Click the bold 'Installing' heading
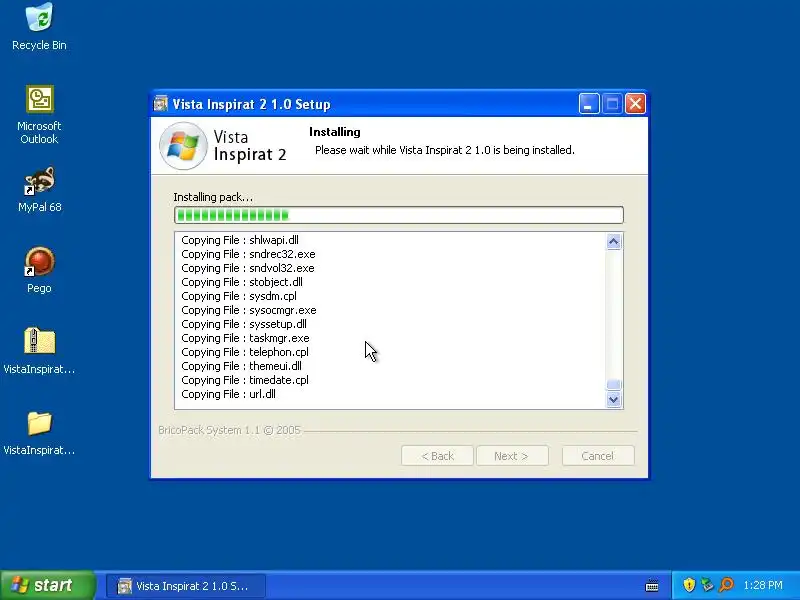The width and height of the screenshot is (800, 600). click(335, 132)
